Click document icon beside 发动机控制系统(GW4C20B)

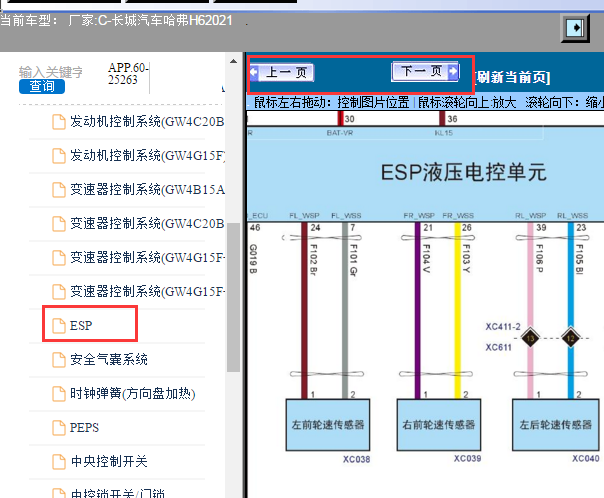tap(59, 122)
